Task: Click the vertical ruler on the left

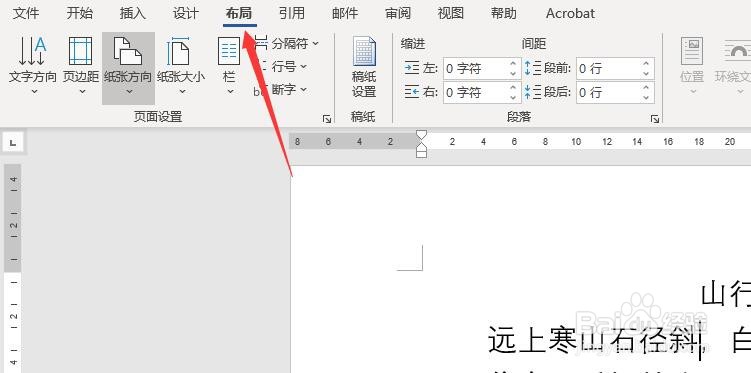Action: pos(13,268)
